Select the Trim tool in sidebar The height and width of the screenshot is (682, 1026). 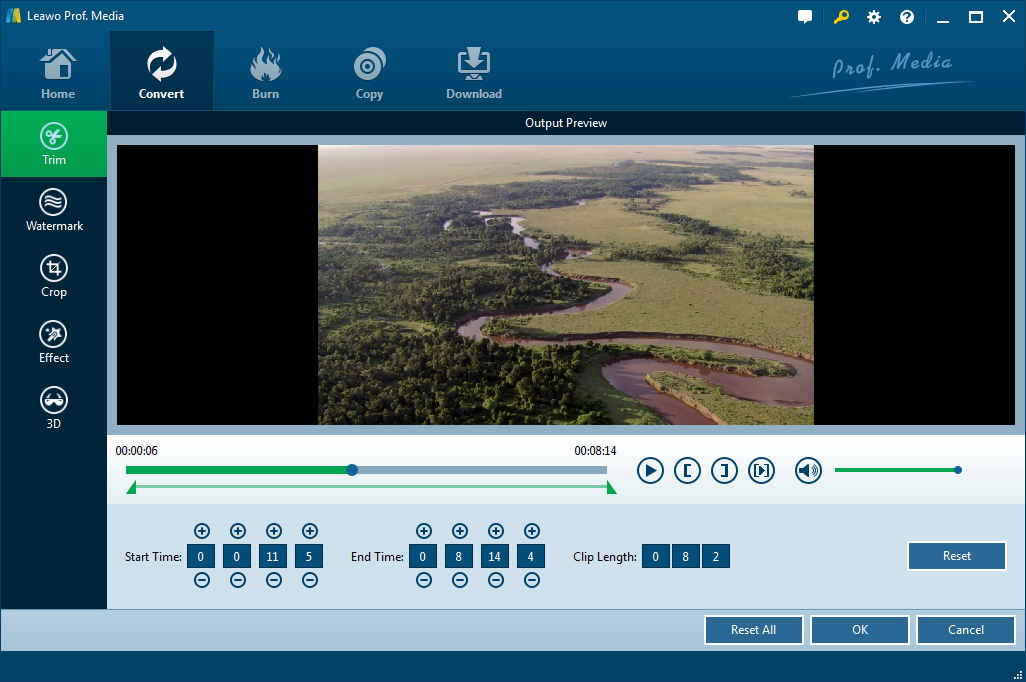(54, 145)
